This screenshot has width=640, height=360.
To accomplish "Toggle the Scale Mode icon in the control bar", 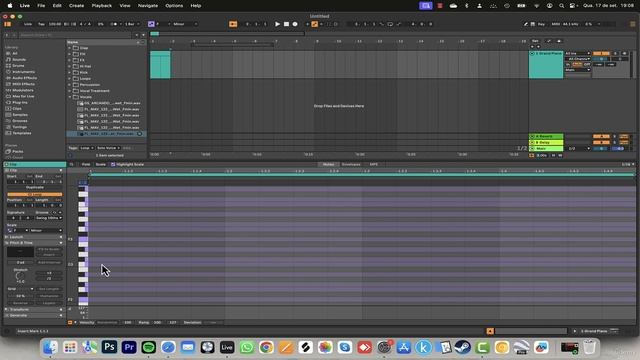I will (x=151, y=24).
